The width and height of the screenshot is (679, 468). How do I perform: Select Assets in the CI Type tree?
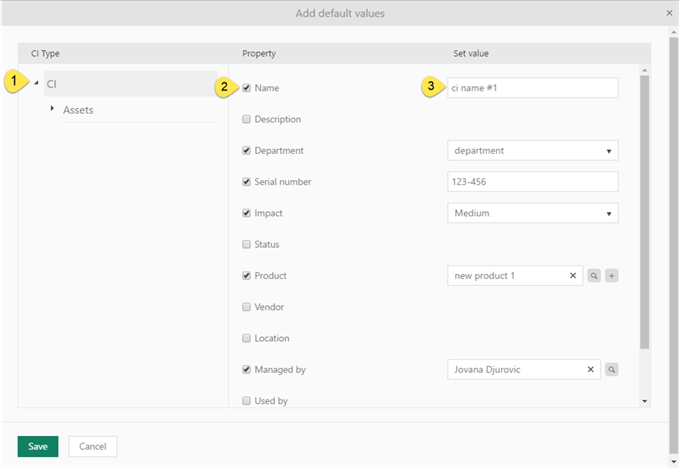click(x=78, y=109)
